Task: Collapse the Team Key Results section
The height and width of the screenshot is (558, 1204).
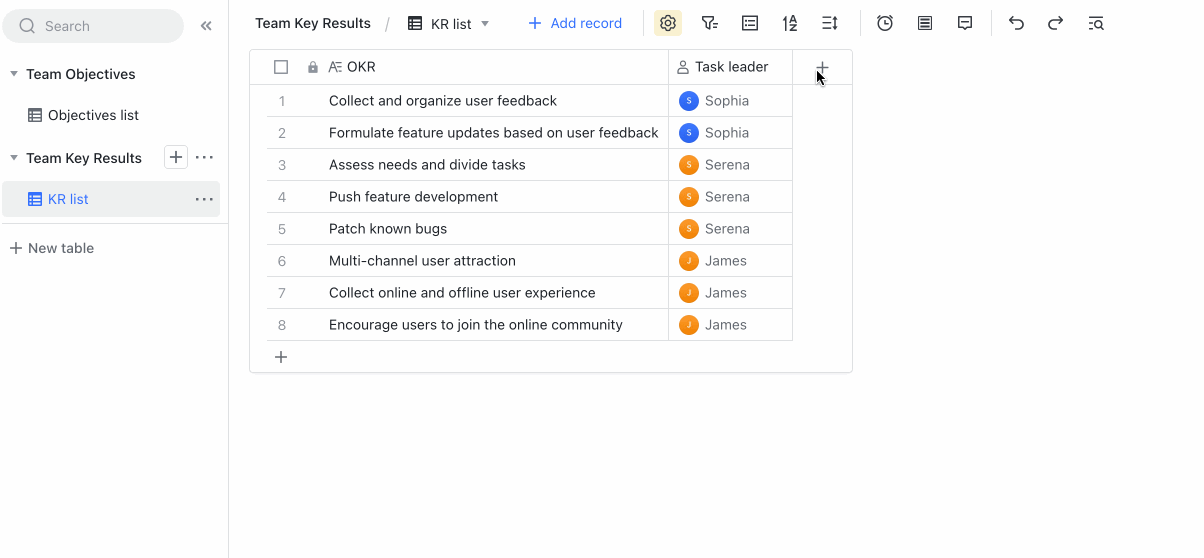Action: click(14, 158)
